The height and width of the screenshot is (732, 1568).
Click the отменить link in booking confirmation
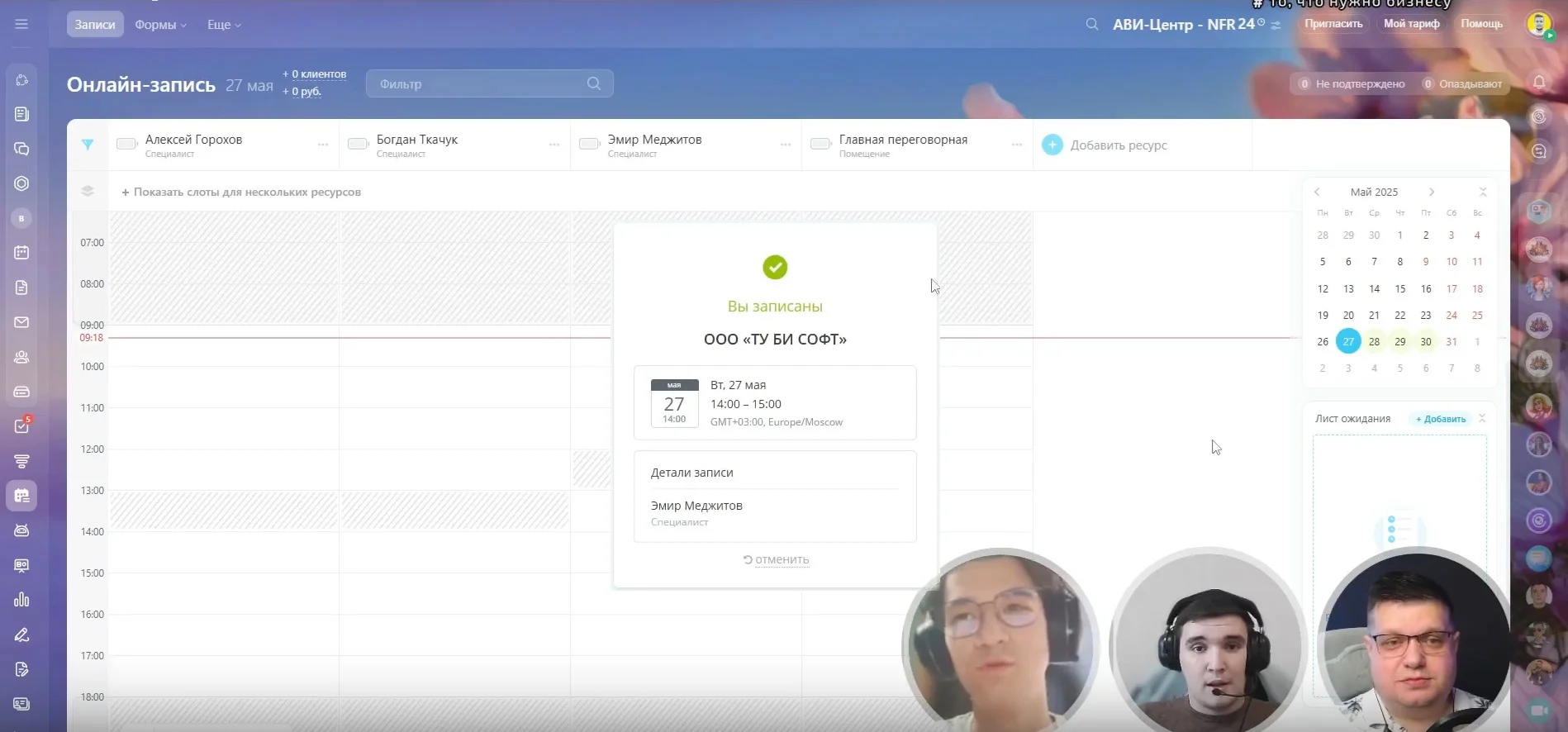(x=781, y=559)
